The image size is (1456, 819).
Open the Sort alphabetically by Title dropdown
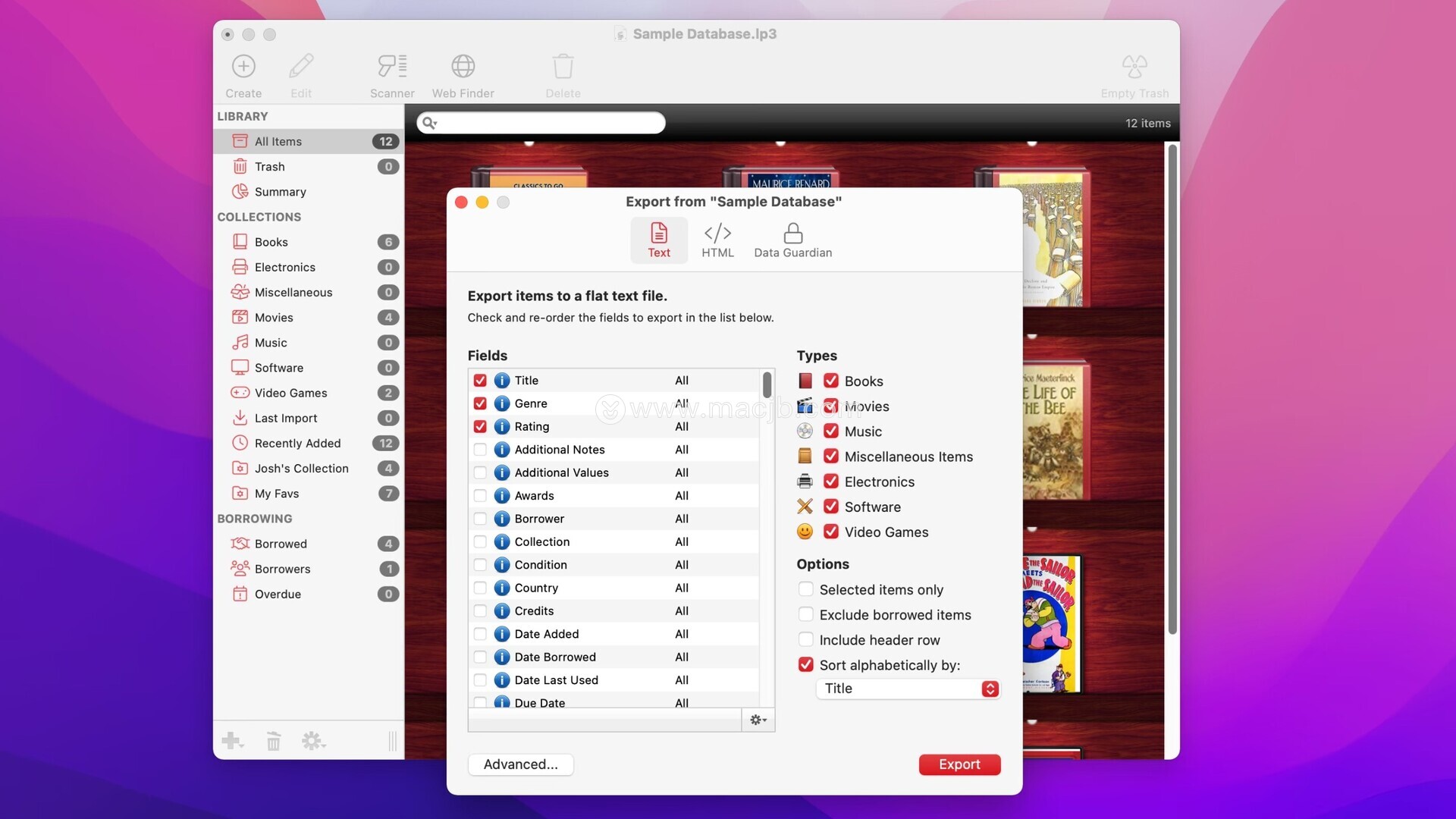[908, 689]
